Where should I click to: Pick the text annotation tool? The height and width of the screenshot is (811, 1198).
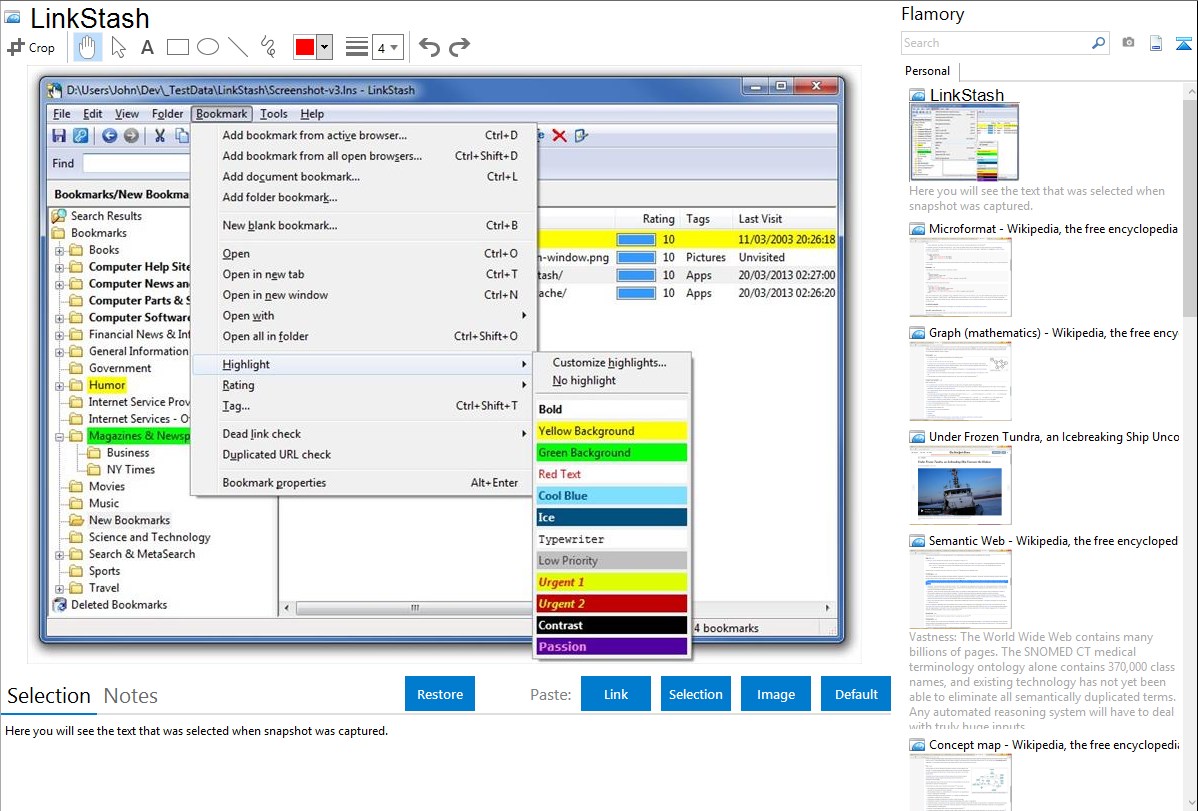147,47
